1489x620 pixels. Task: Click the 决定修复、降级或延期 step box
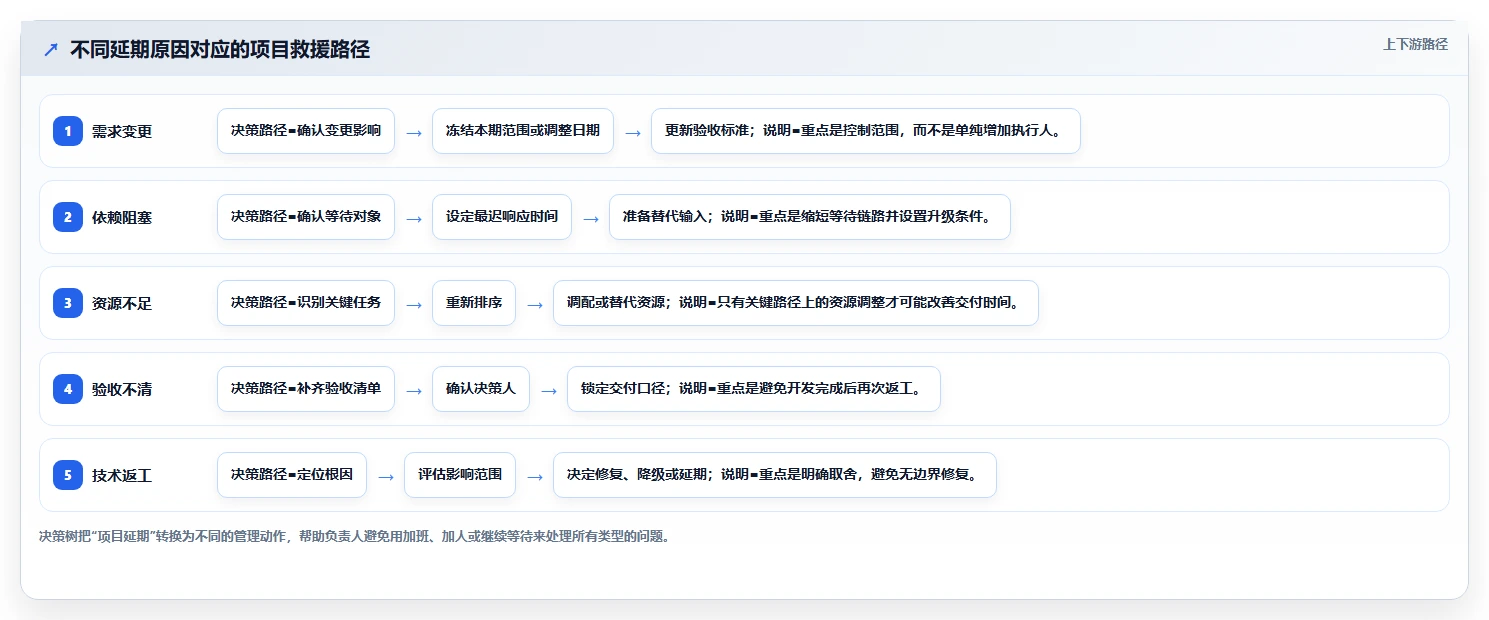point(775,475)
